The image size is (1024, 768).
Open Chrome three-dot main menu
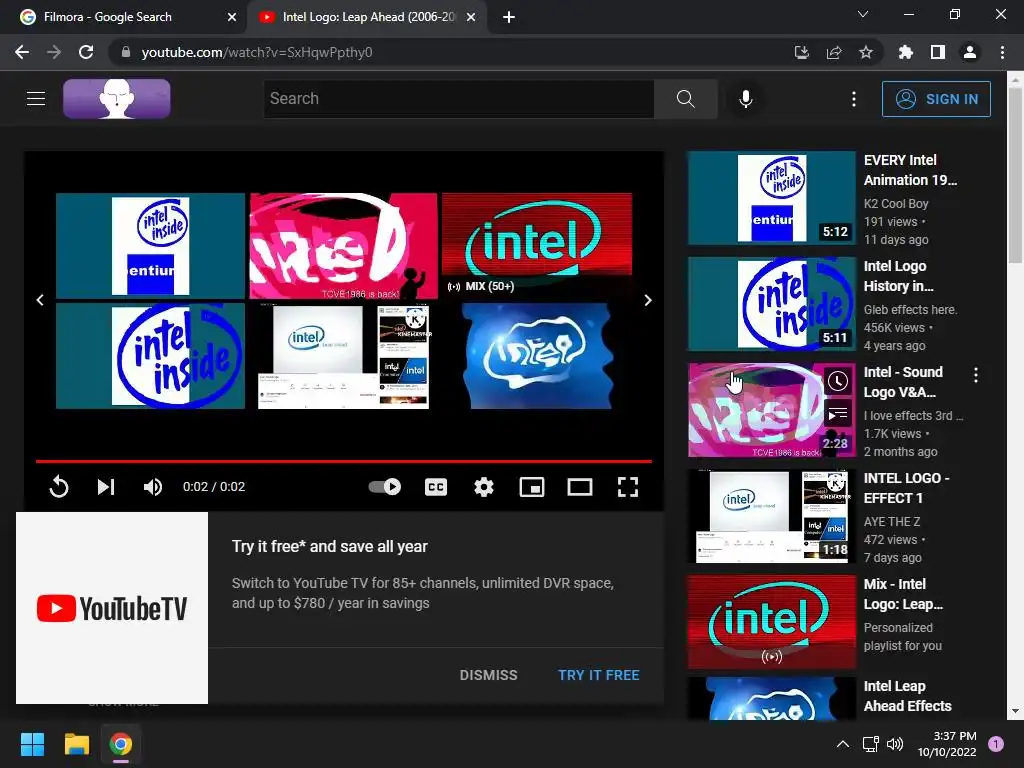pos(1002,52)
